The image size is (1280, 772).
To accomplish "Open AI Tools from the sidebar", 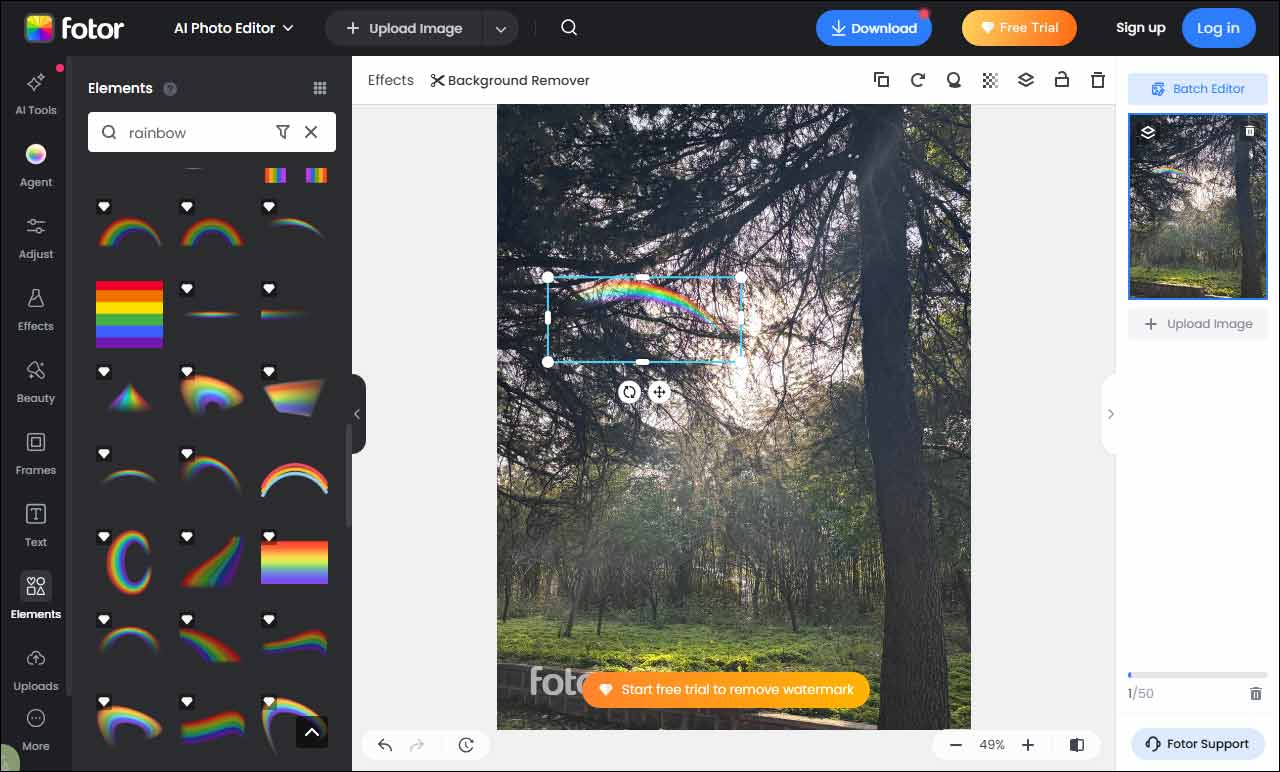I will tap(35, 94).
